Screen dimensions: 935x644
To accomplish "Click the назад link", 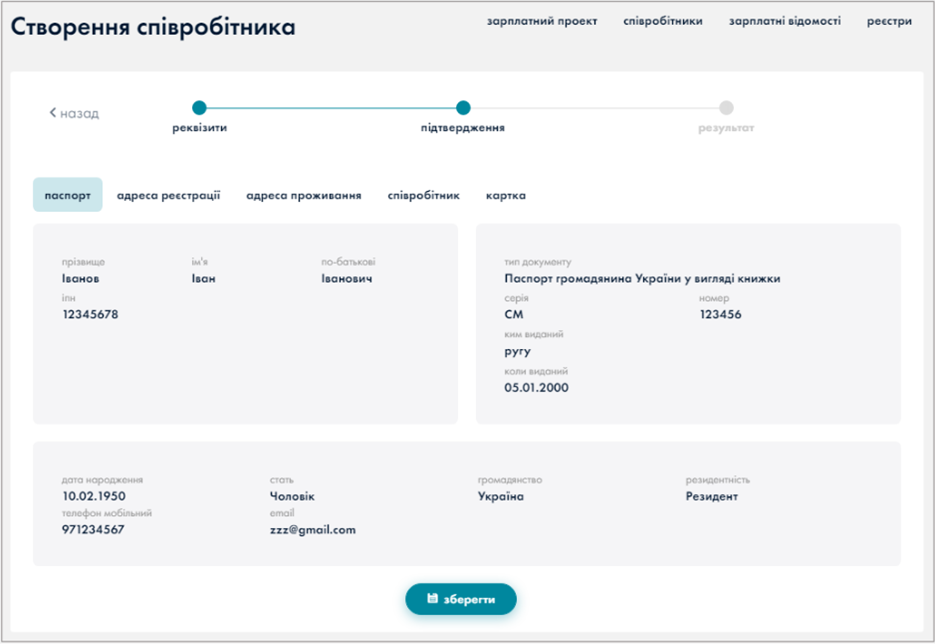I will point(79,114).
